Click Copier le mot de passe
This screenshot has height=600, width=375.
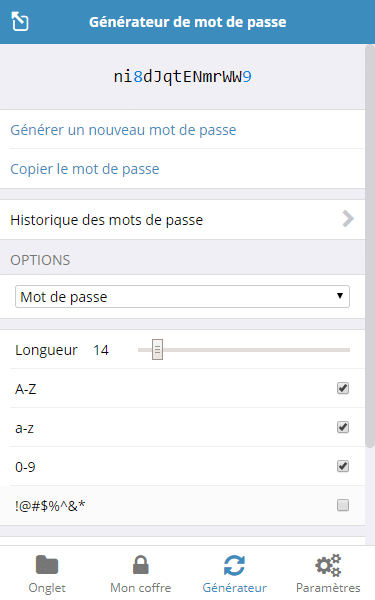[x=85, y=169]
